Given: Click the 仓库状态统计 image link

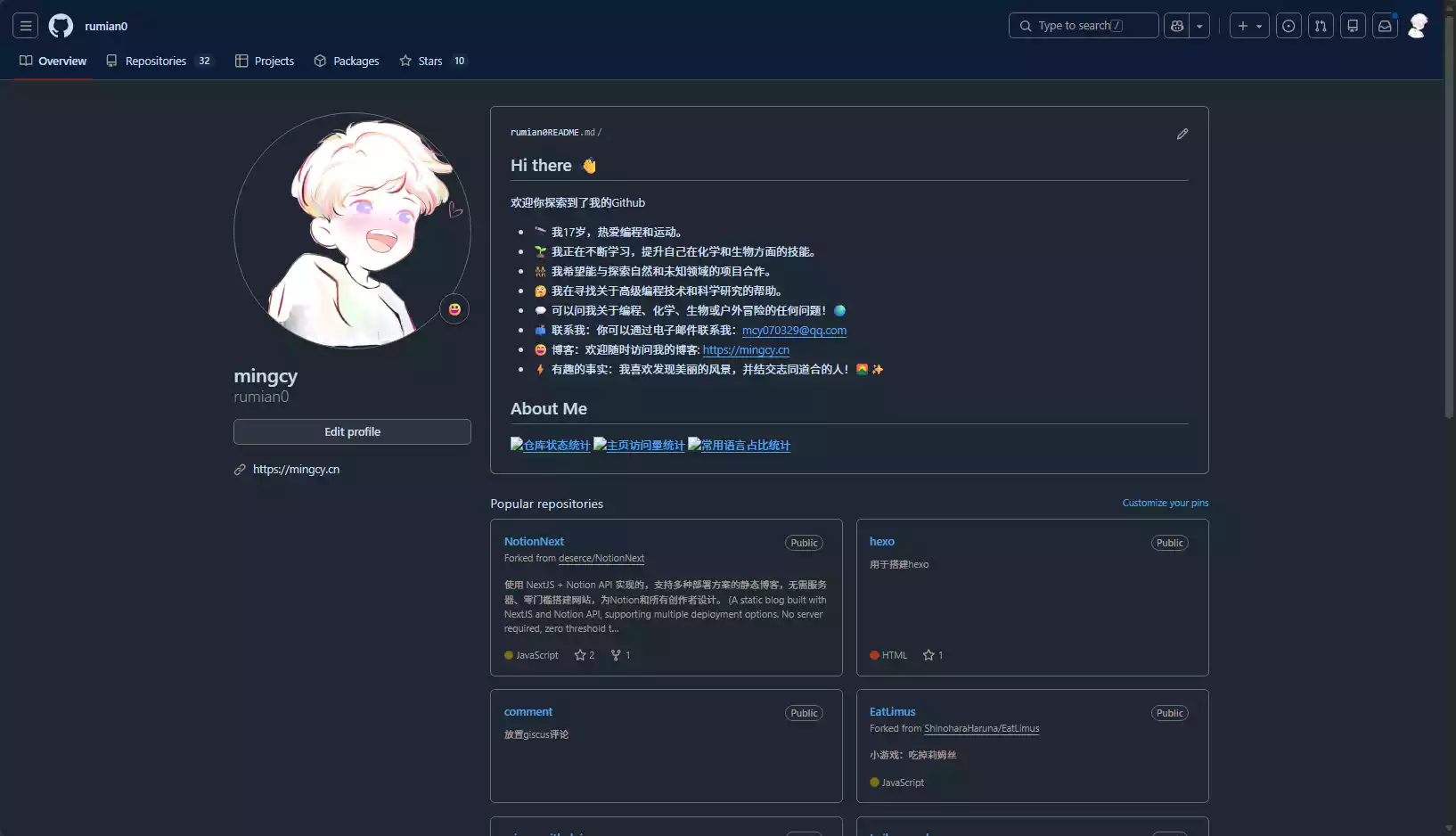Looking at the screenshot, I should pos(550,445).
